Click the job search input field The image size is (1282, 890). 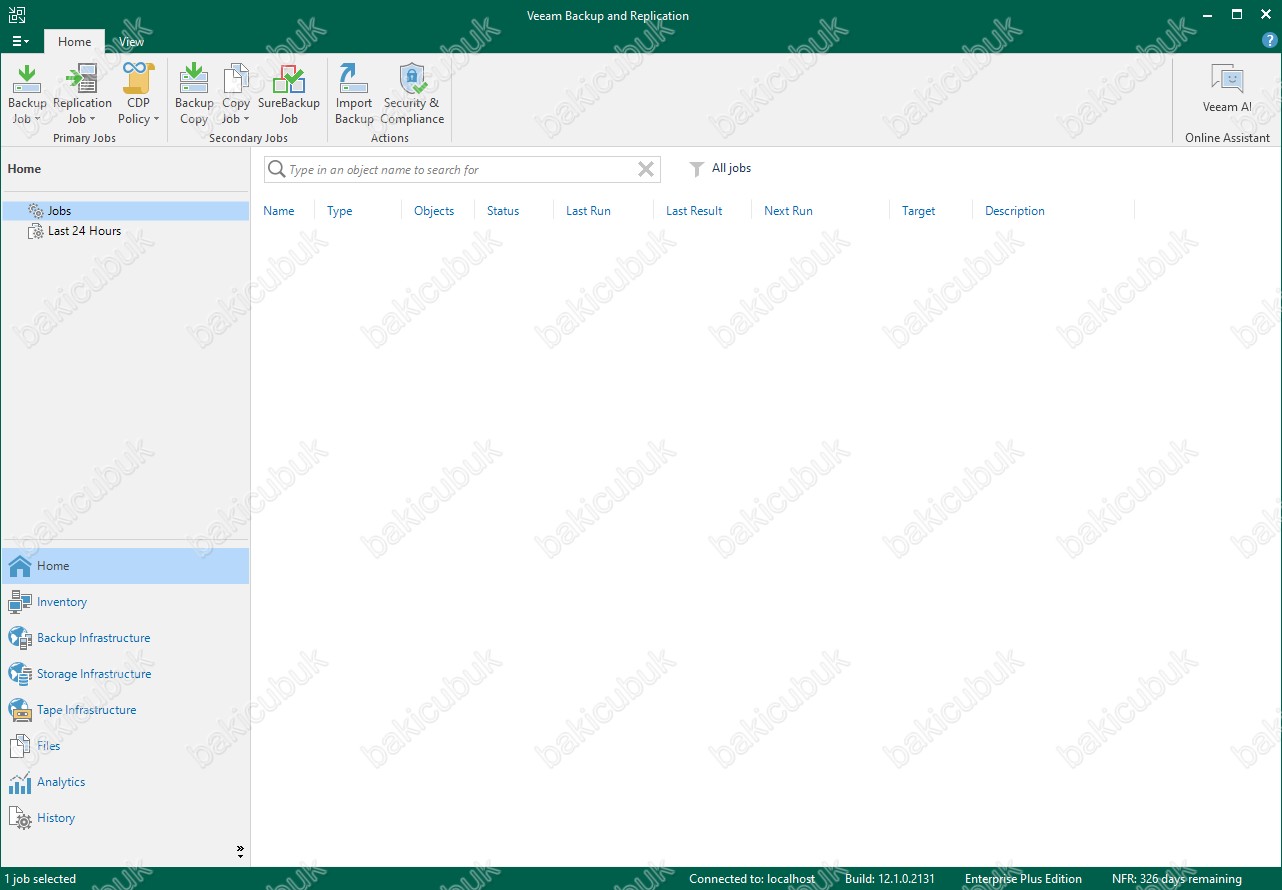(x=460, y=170)
